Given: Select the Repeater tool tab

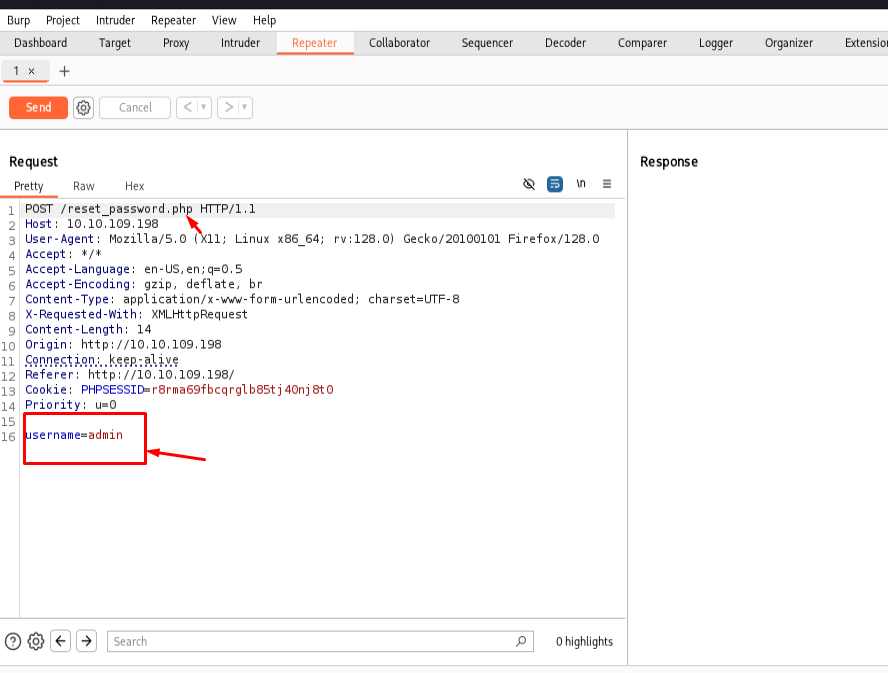Looking at the screenshot, I should click(315, 43).
